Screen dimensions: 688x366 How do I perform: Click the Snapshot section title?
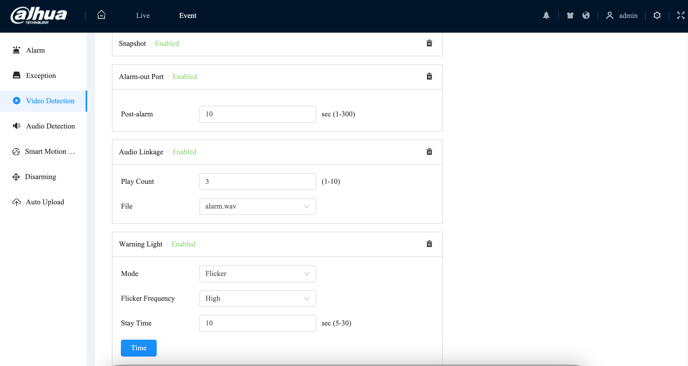[132, 43]
